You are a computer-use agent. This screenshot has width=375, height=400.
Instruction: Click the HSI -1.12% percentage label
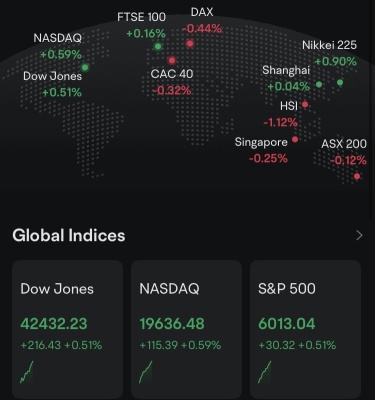click(x=281, y=123)
